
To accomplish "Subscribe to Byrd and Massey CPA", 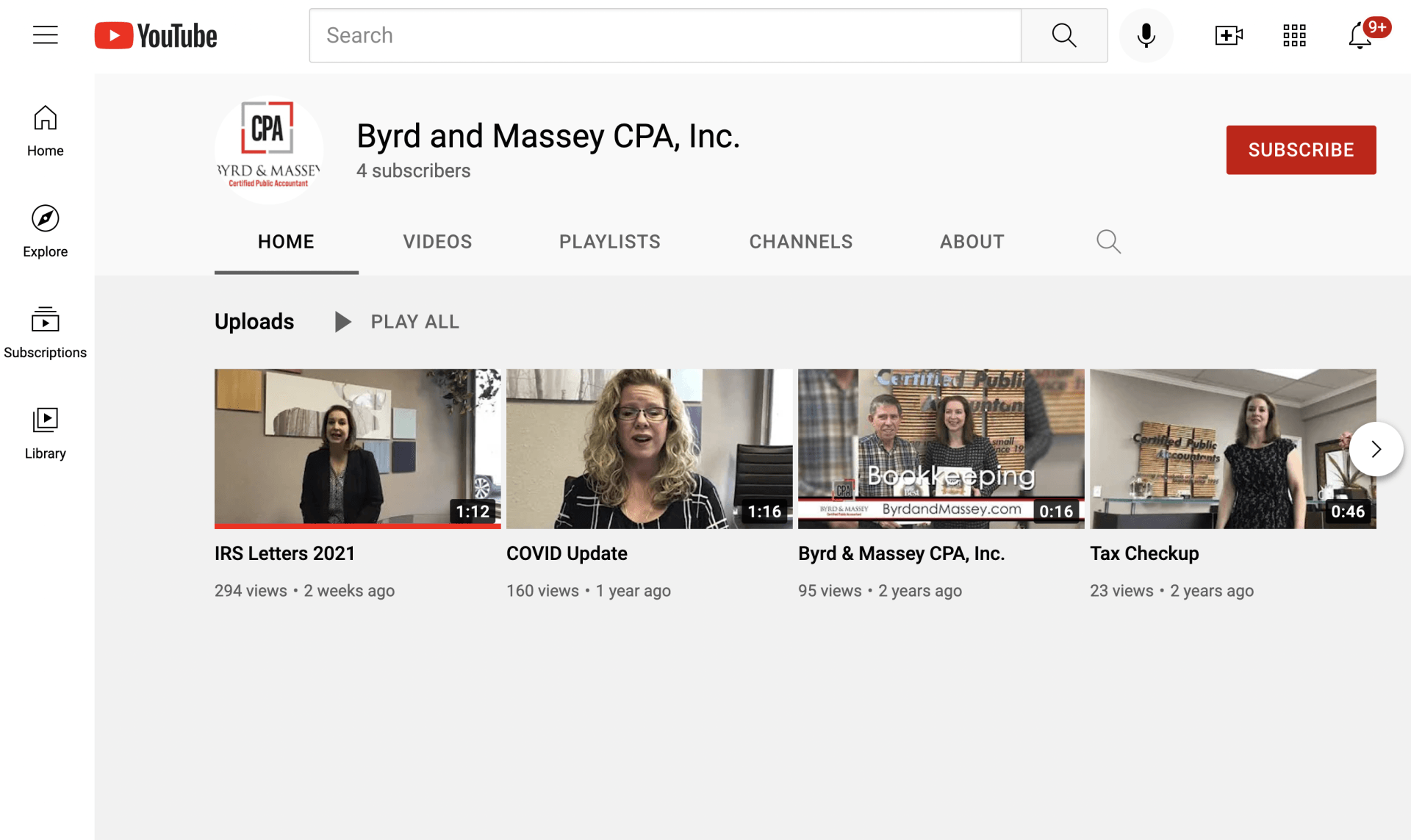I will coord(1301,150).
